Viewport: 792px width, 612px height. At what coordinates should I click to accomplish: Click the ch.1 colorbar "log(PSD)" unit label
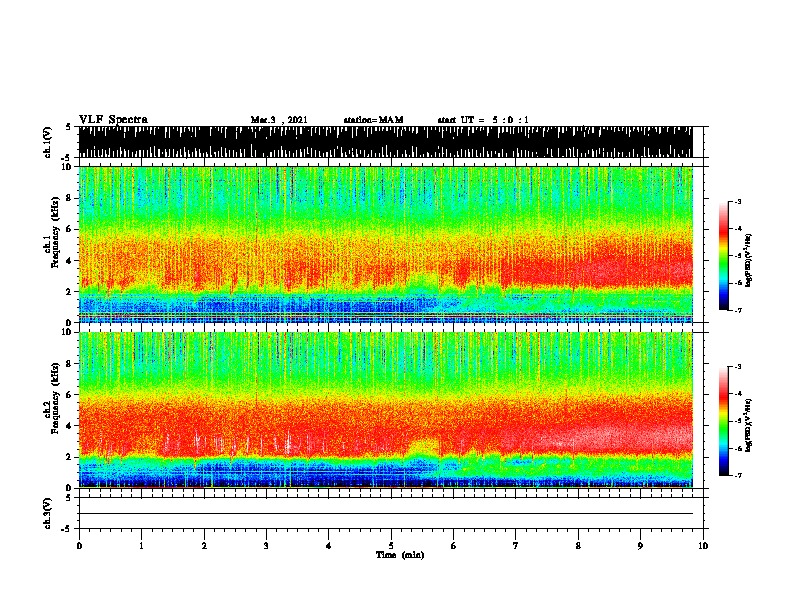(x=749, y=261)
